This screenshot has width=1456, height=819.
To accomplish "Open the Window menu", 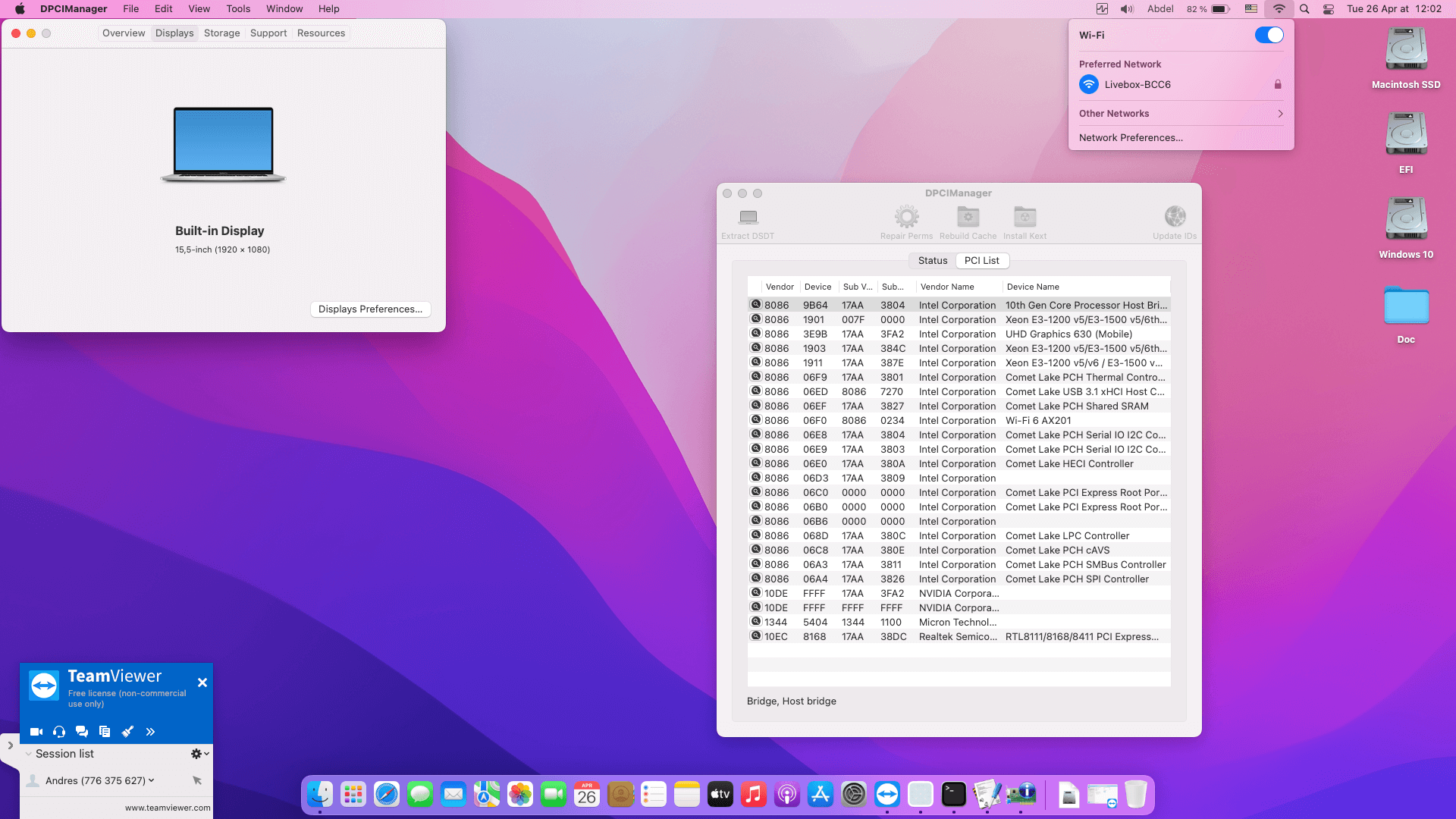I will pos(284,9).
